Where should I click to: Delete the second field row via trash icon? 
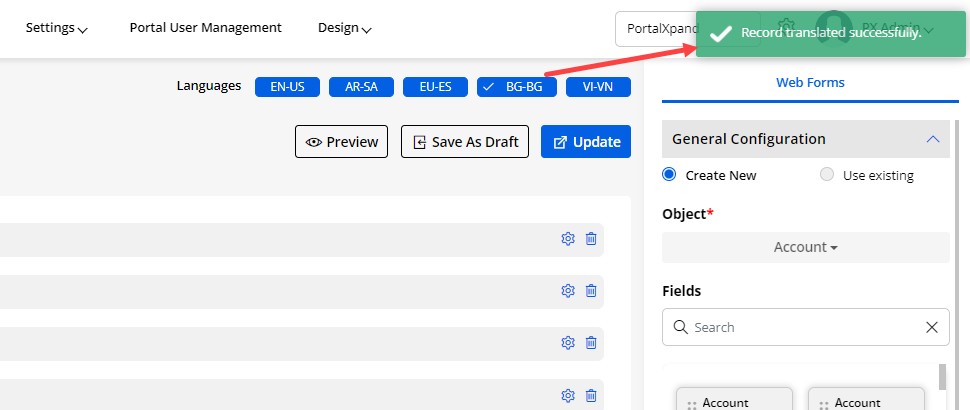tap(591, 291)
